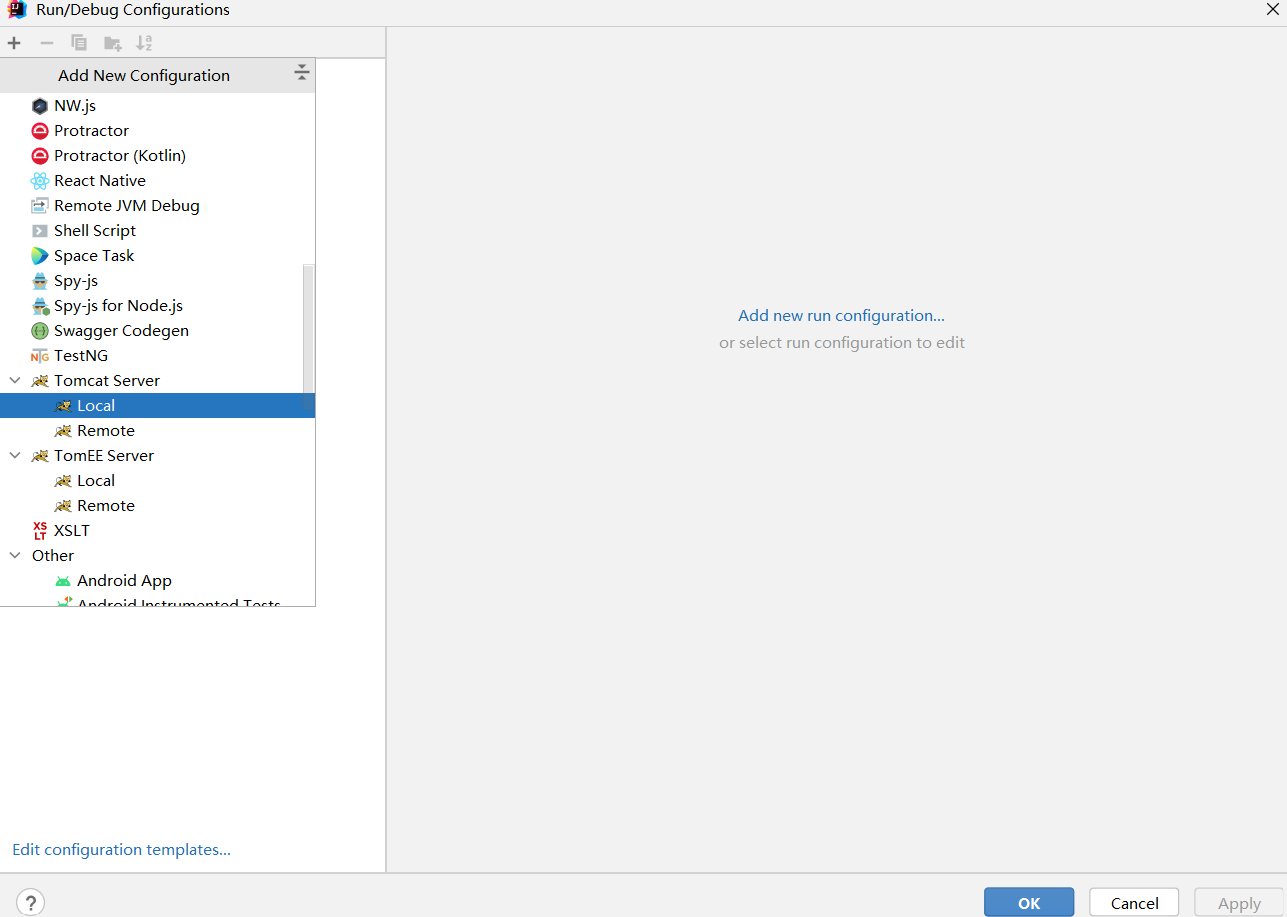Pick the React Native configuration type
Image resolution: width=1287 pixels, height=917 pixels.
point(157,181)
